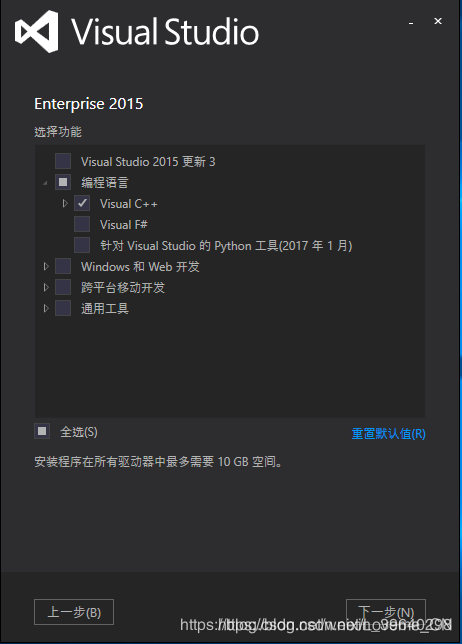The image size is (462, 644).
Task: Select the 通用工具 checkbox
Action: click(x=63, y=308)
